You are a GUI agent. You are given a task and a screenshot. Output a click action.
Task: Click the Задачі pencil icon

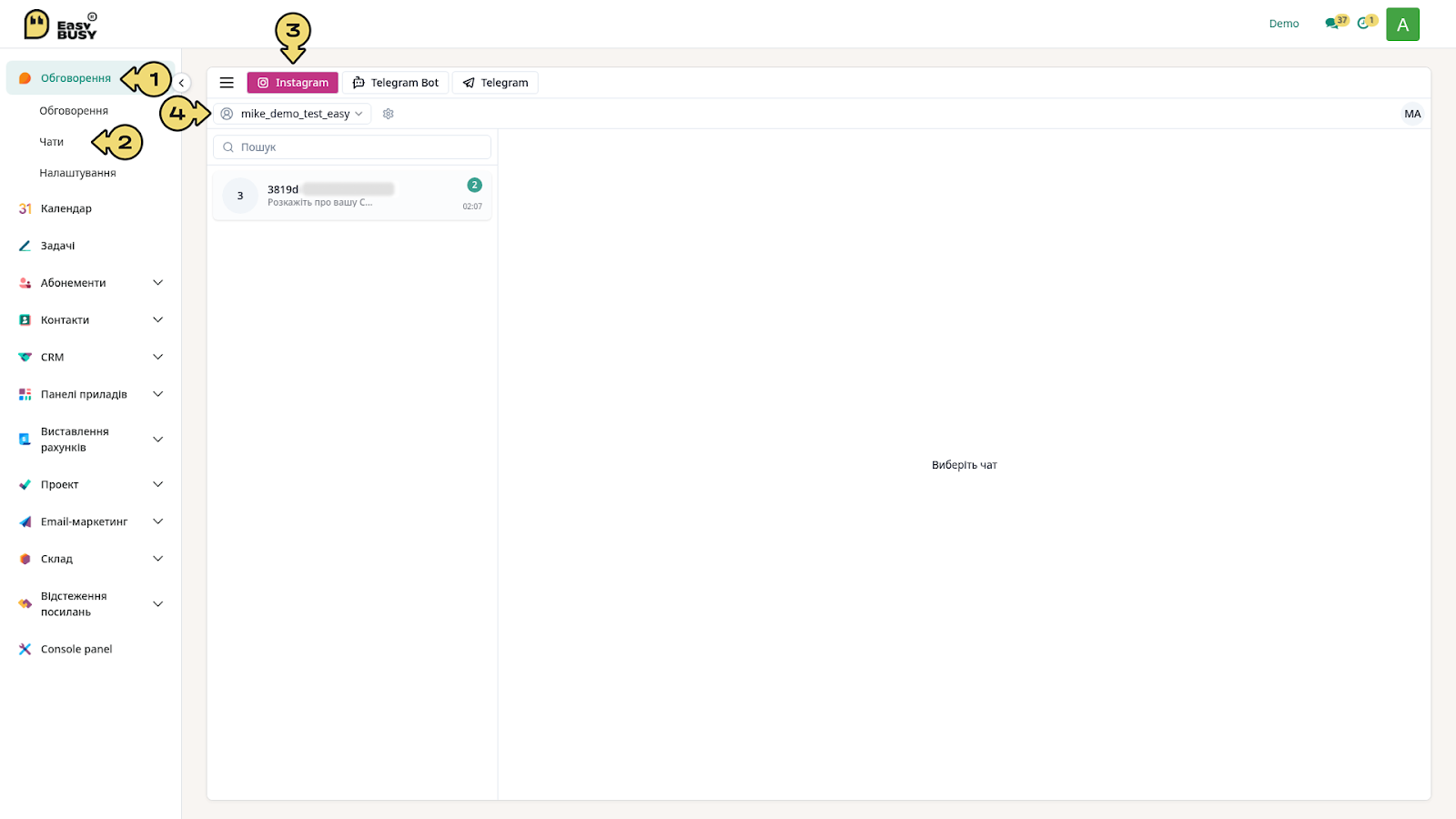click(x=25, y=246)
